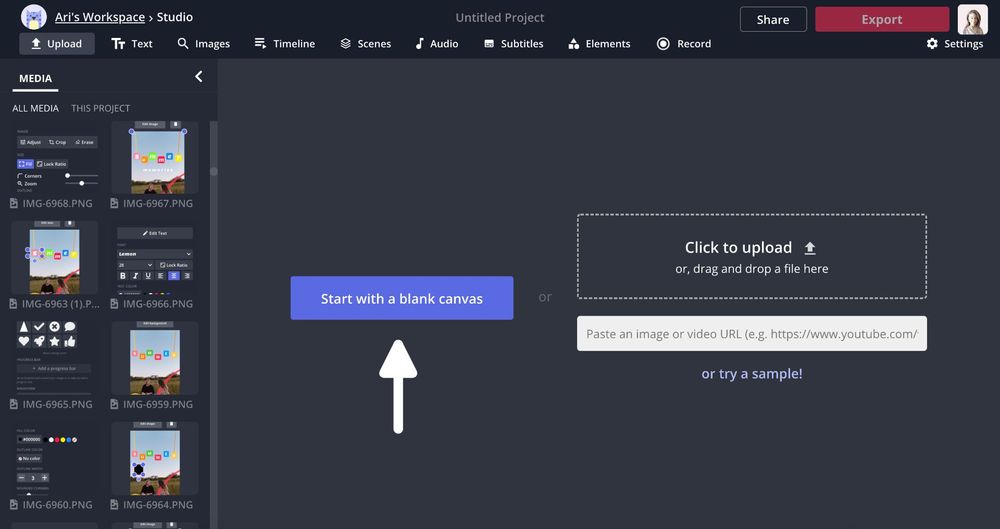This screenshot has width=1000, height=529.
Task: Click the Share button
Action: [x=772, y=19]
